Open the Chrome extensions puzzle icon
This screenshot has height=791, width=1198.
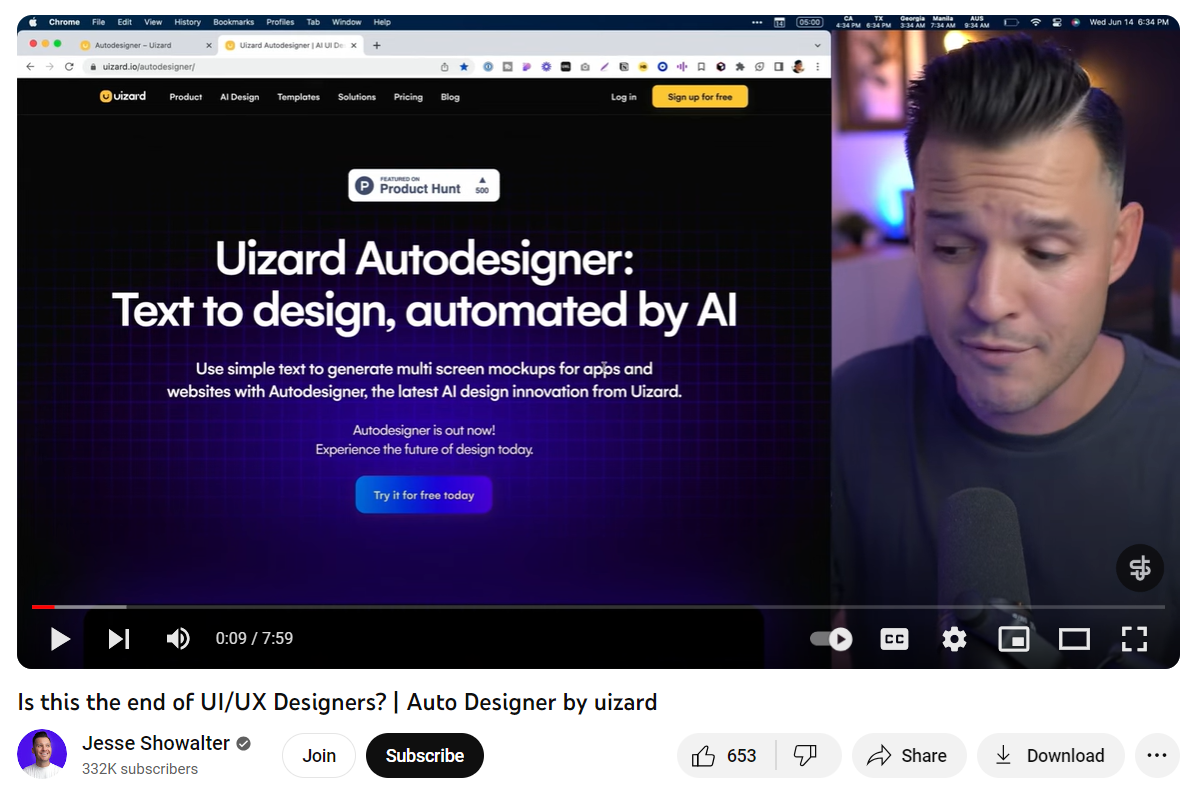point(740,66)
